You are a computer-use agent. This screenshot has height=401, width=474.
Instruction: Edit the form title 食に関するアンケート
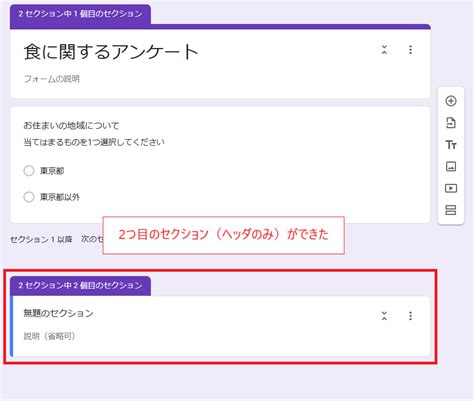click(x=111, y=52)
